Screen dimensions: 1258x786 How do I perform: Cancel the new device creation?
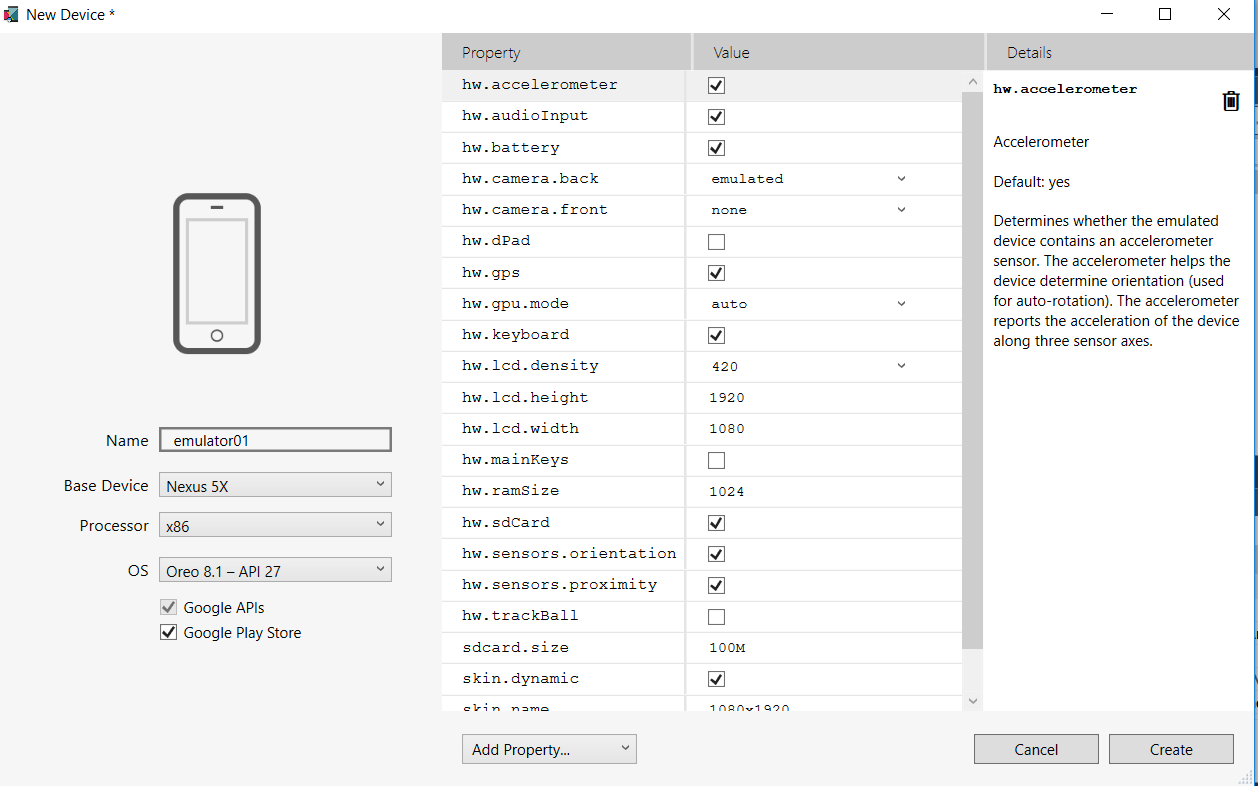1036,748
